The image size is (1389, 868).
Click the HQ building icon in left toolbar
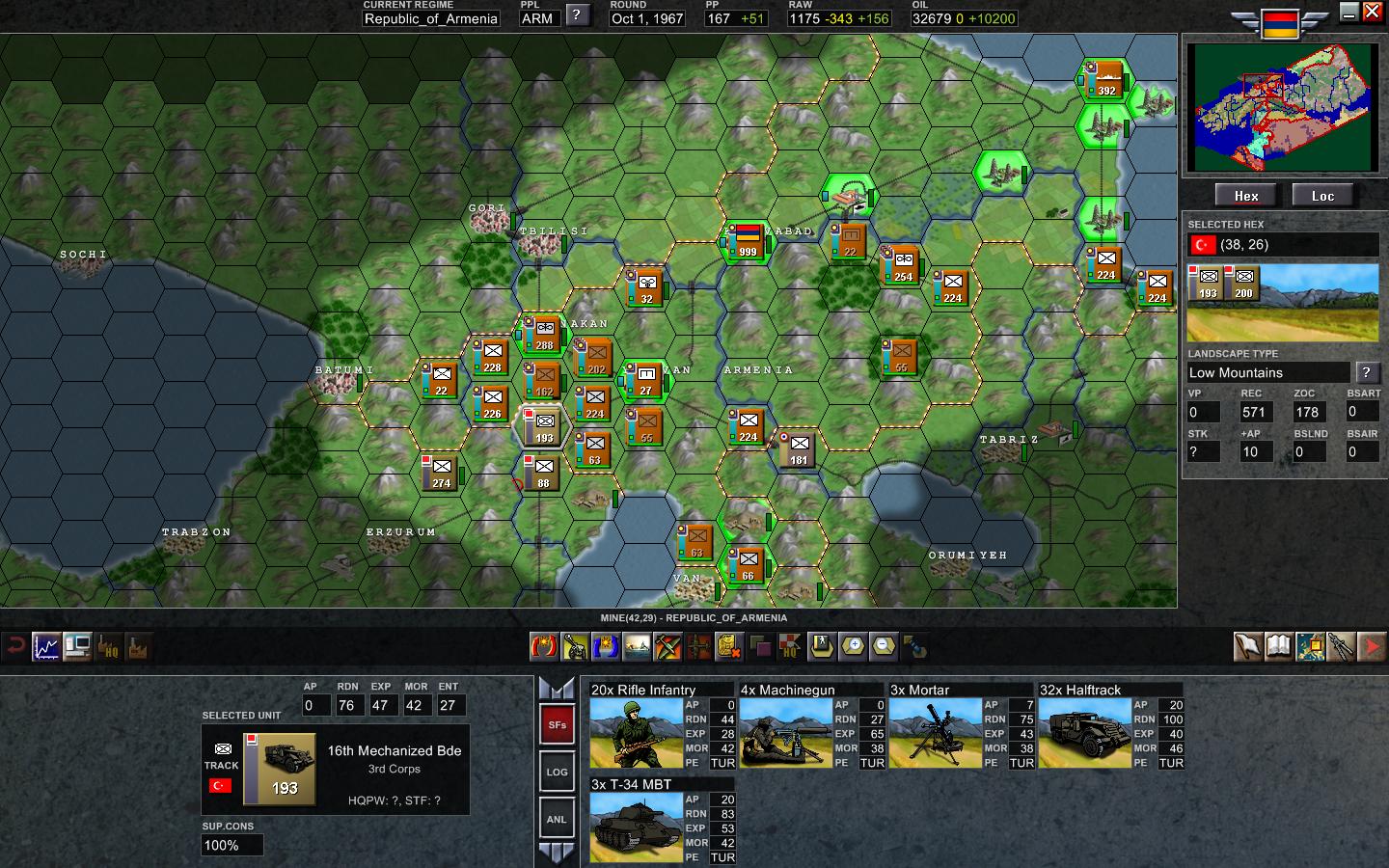[108, 646]
